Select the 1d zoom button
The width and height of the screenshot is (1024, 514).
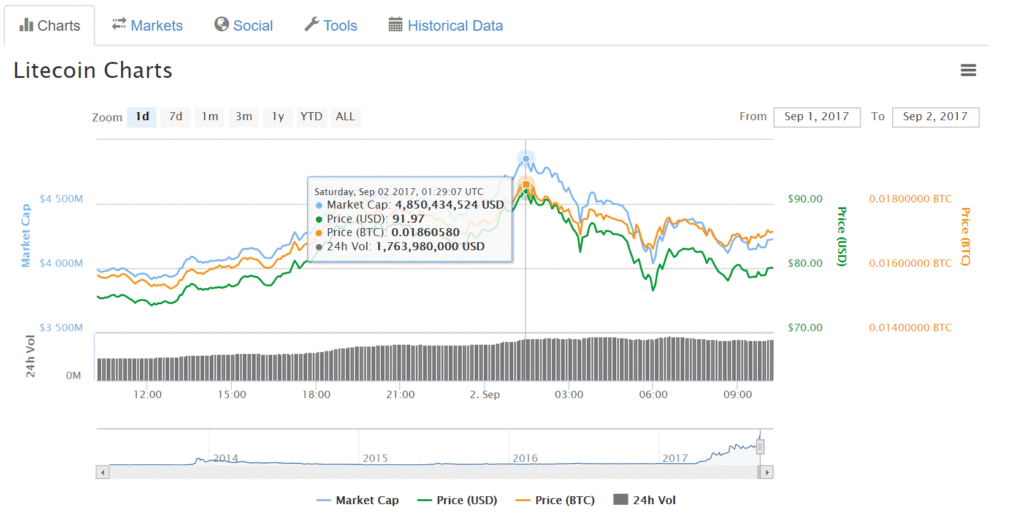pyautogui.click(x=142, y=117)
